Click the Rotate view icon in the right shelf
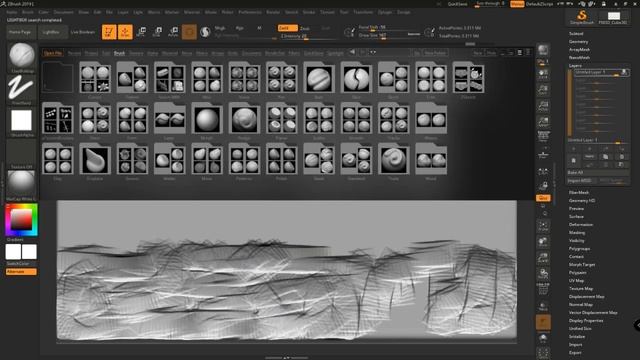 (x=543, y=273)
